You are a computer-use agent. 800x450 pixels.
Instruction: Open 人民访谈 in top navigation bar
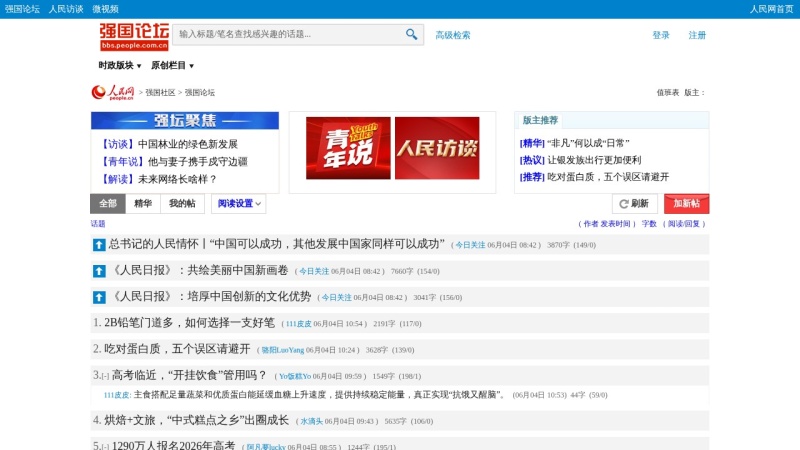[66, 9]
